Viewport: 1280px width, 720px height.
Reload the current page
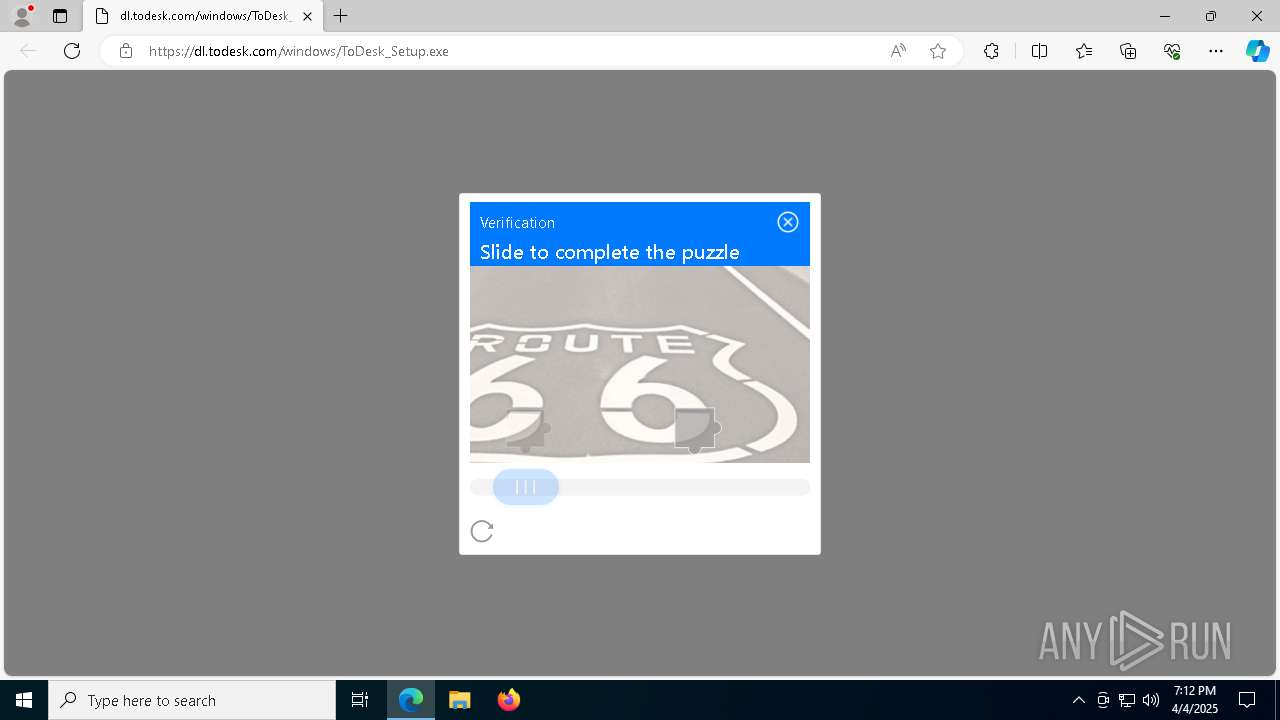tap(72, 51)
